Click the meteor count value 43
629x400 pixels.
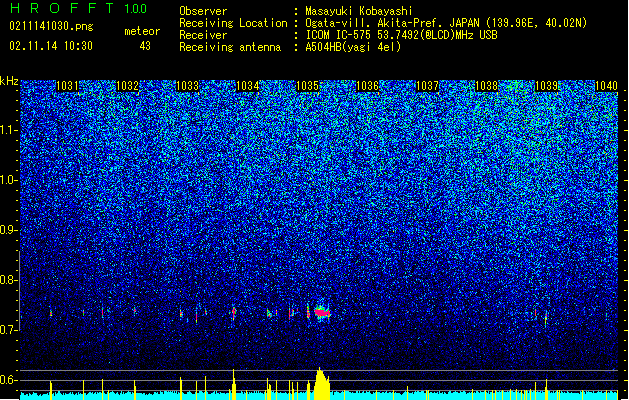click(145, 46)
